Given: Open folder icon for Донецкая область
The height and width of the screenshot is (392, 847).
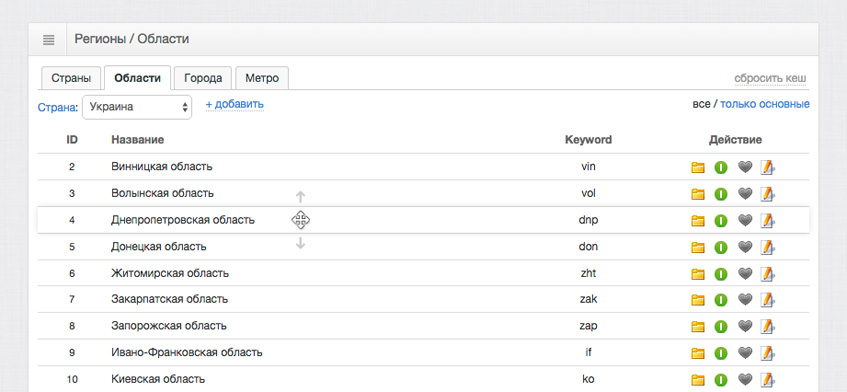Looking at the screenshot, I should 698,247.
